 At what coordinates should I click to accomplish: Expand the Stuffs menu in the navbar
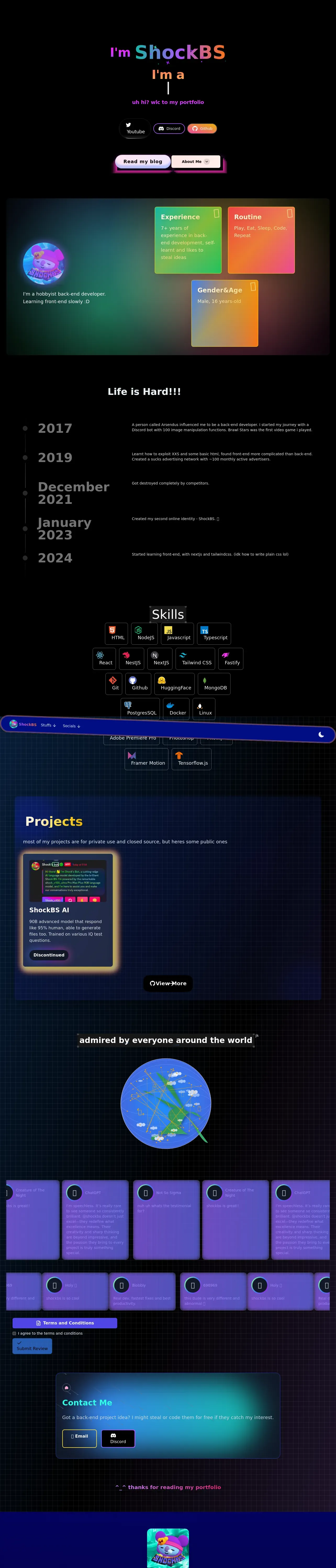tap(48, 725)
